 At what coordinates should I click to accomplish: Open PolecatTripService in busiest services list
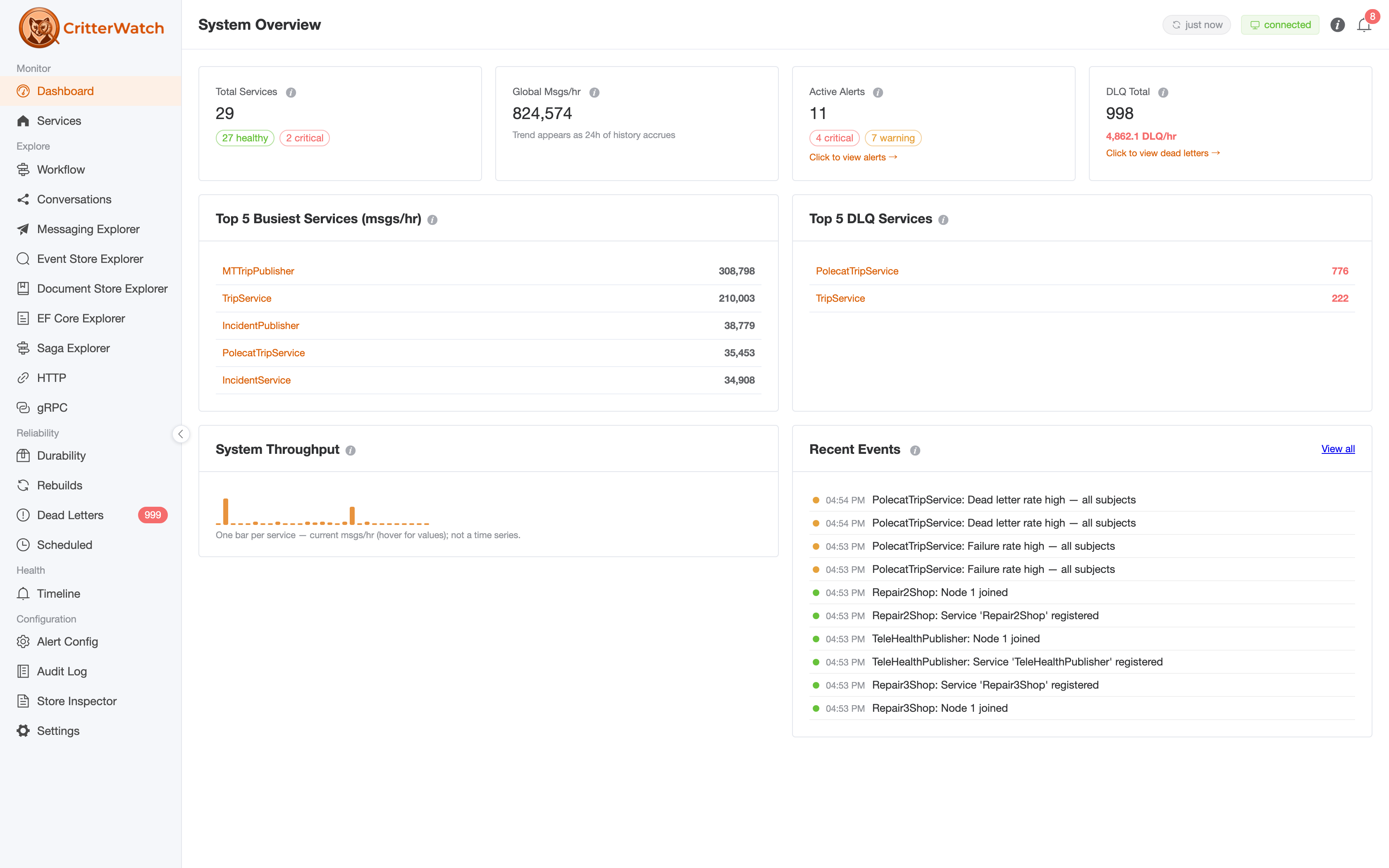coord(263,353)
